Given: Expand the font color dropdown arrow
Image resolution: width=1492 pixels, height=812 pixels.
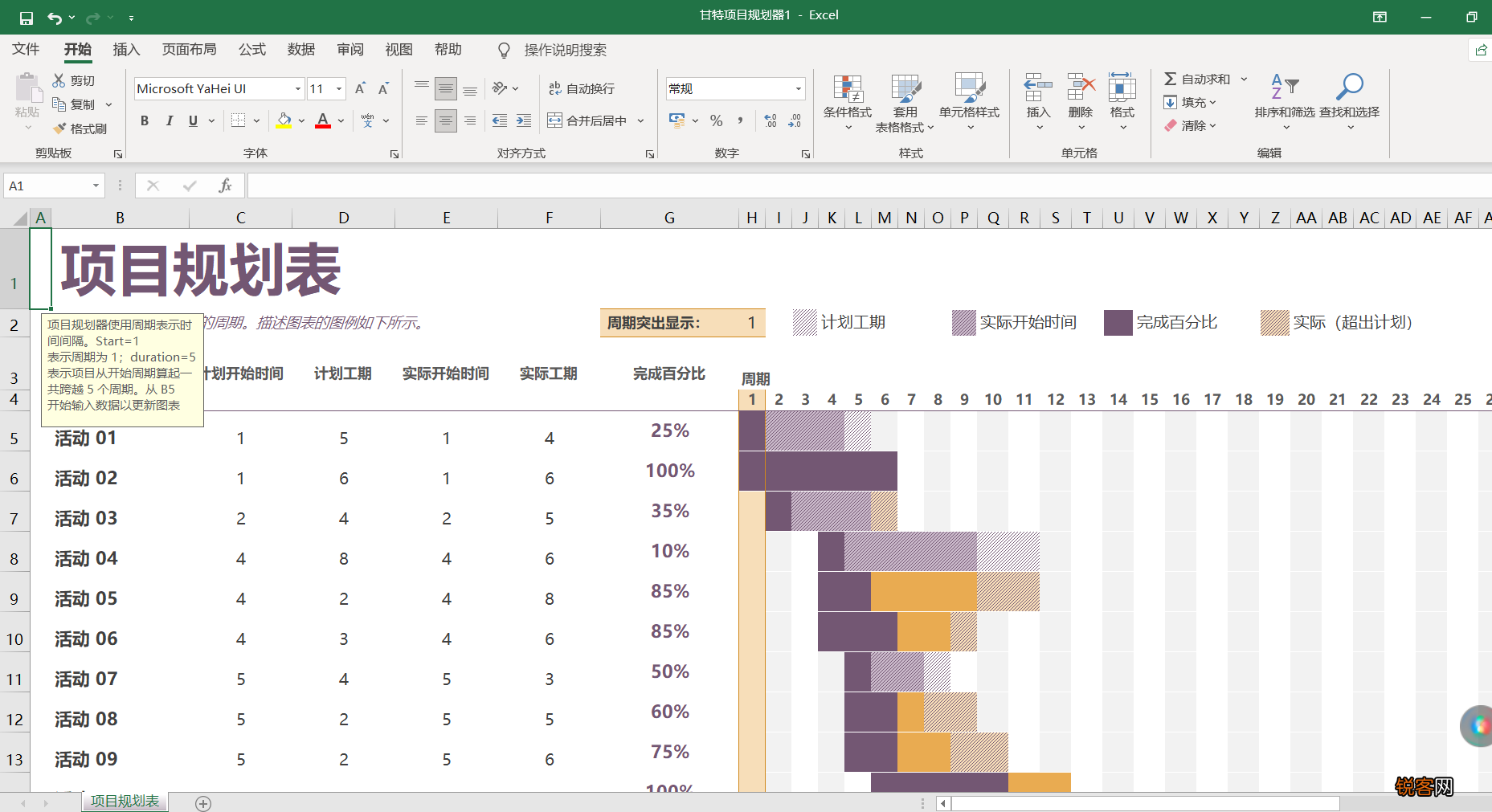Looking at the screenshot, I should [x=341, y=120].
